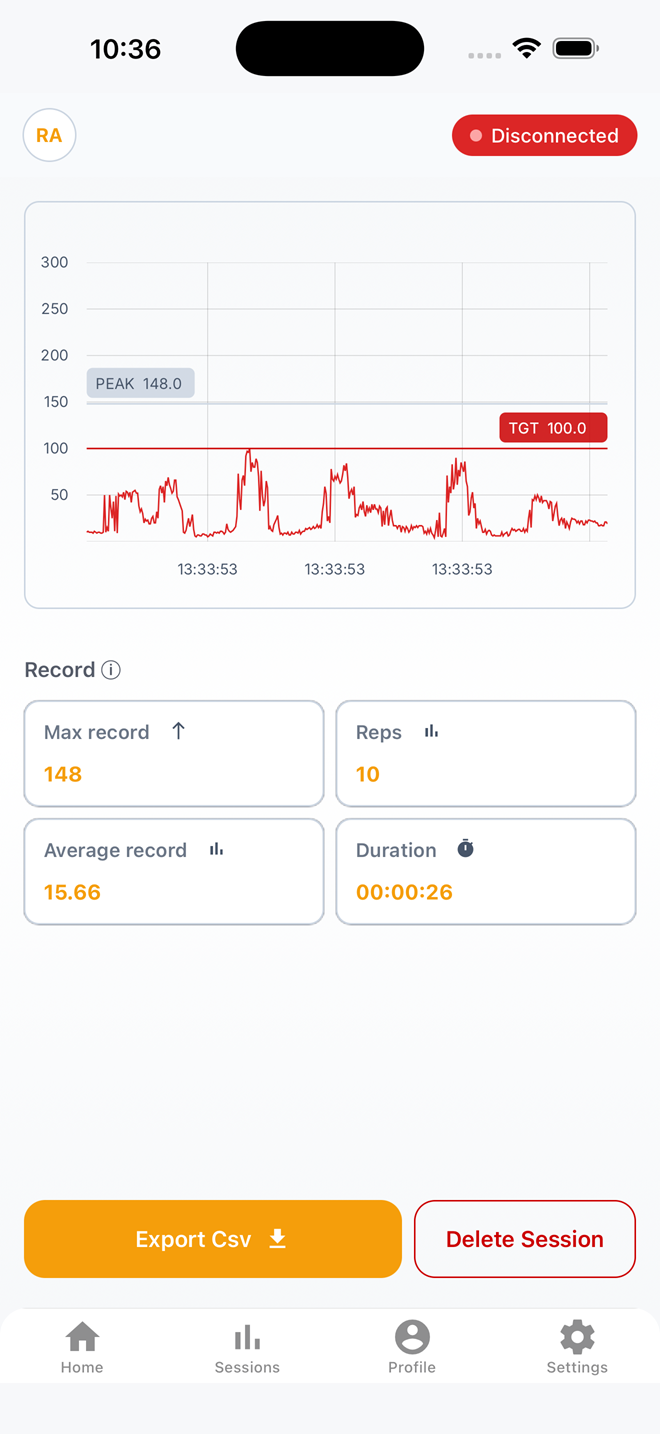Tap the PEAK 148.0 chart label
This screenshot has height=1434, width=660.
(x=140, y=383)
